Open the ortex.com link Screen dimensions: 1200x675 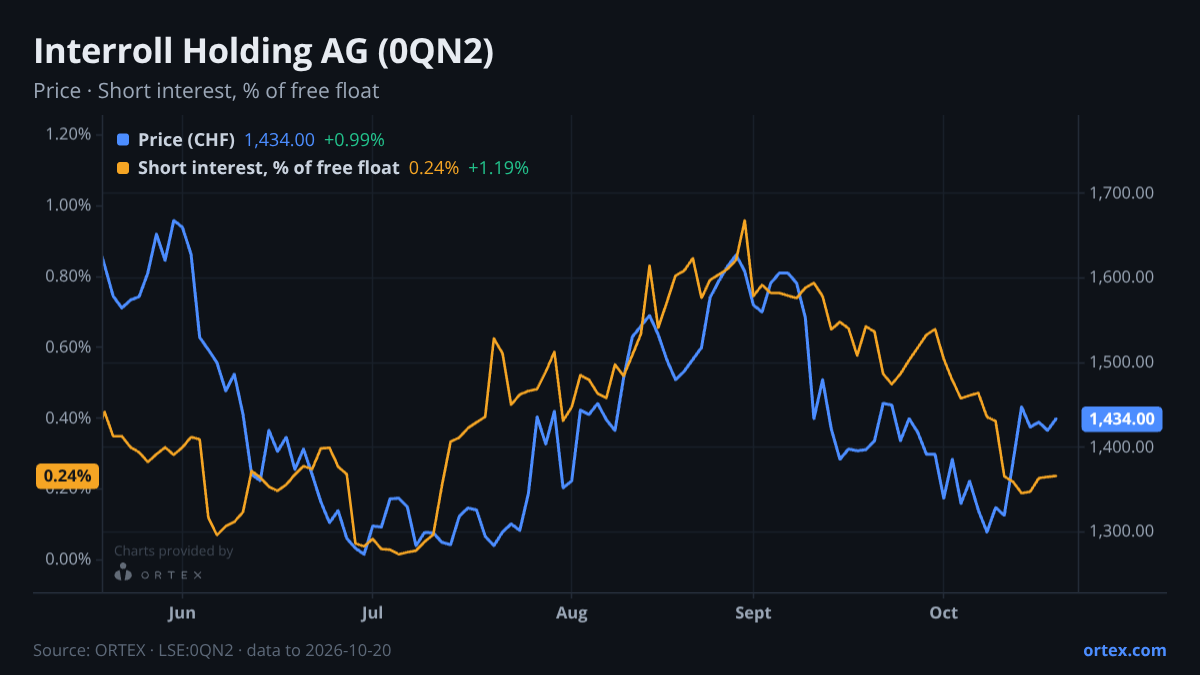click(x=1124, y=650)
